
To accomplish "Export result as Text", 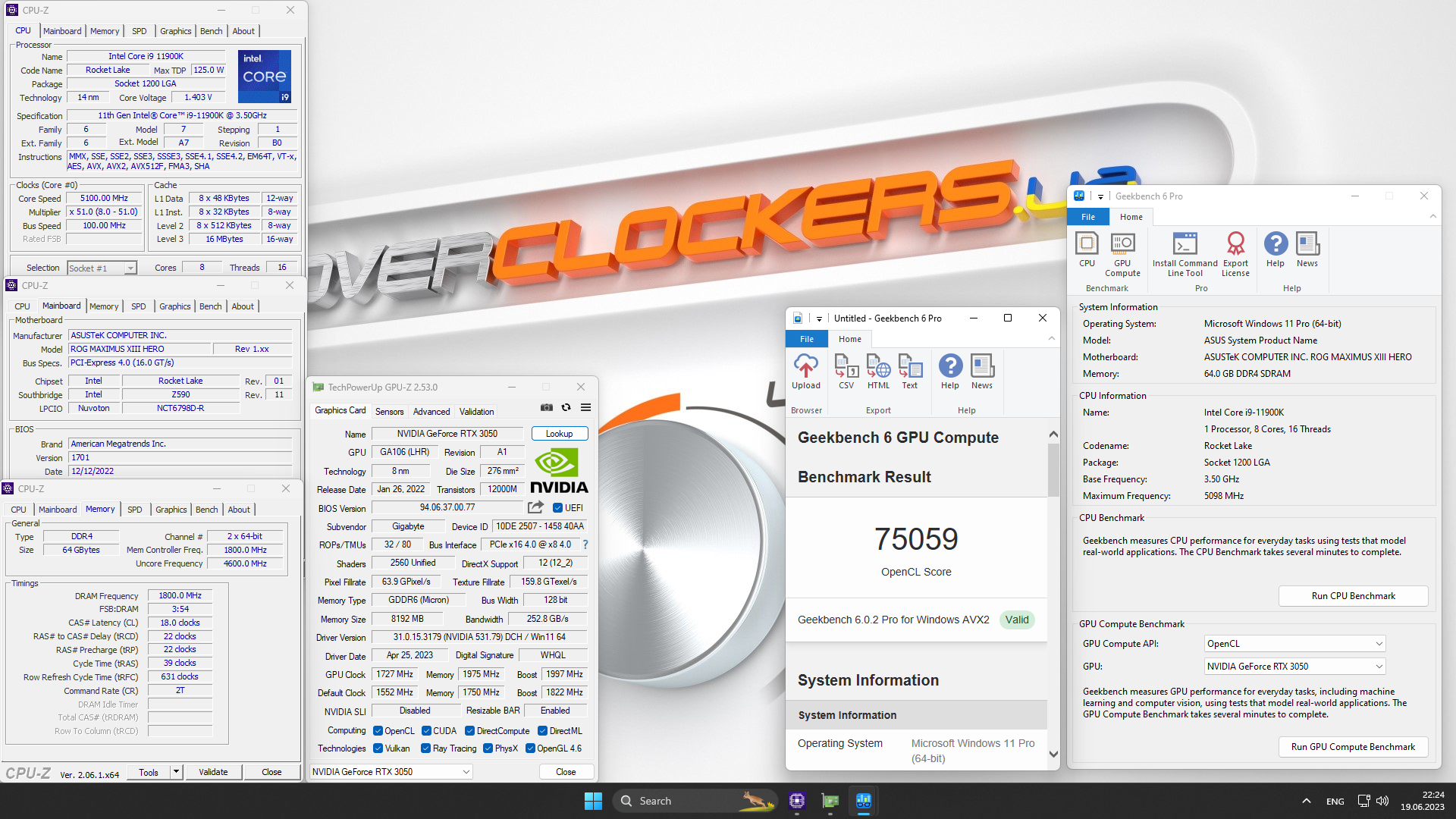I will click(910, 372).
